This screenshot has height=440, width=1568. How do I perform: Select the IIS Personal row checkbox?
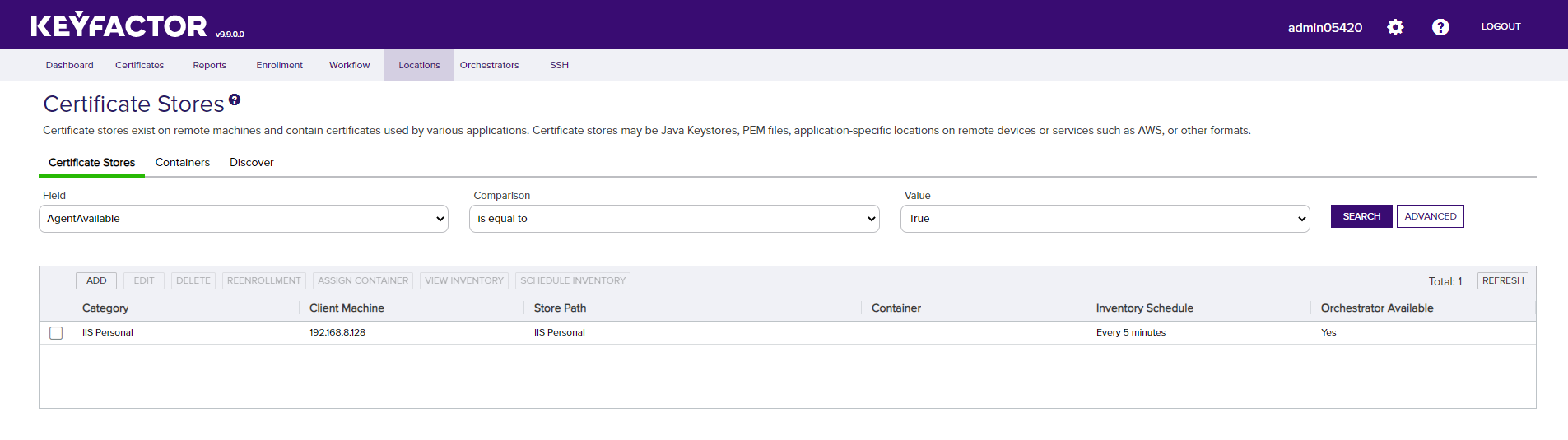click(x=56, y=333)
